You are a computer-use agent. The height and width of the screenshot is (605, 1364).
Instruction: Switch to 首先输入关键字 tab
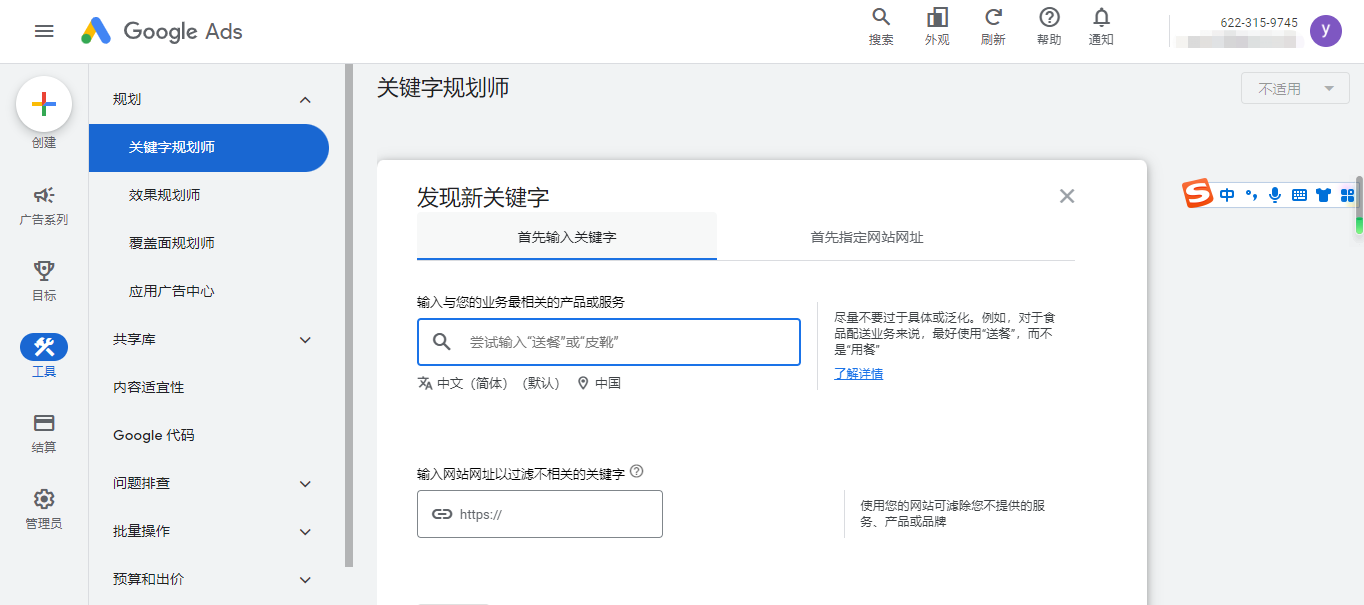[567, 237]
